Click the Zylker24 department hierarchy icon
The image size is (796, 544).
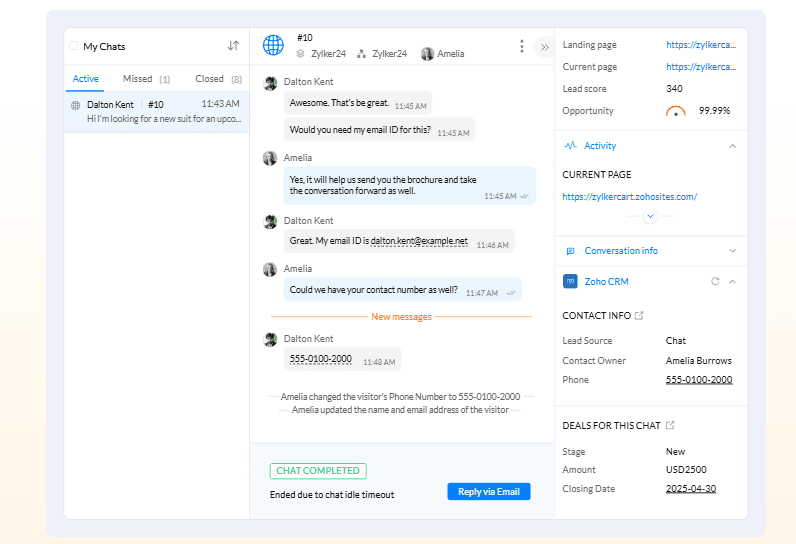coord(361,53)
